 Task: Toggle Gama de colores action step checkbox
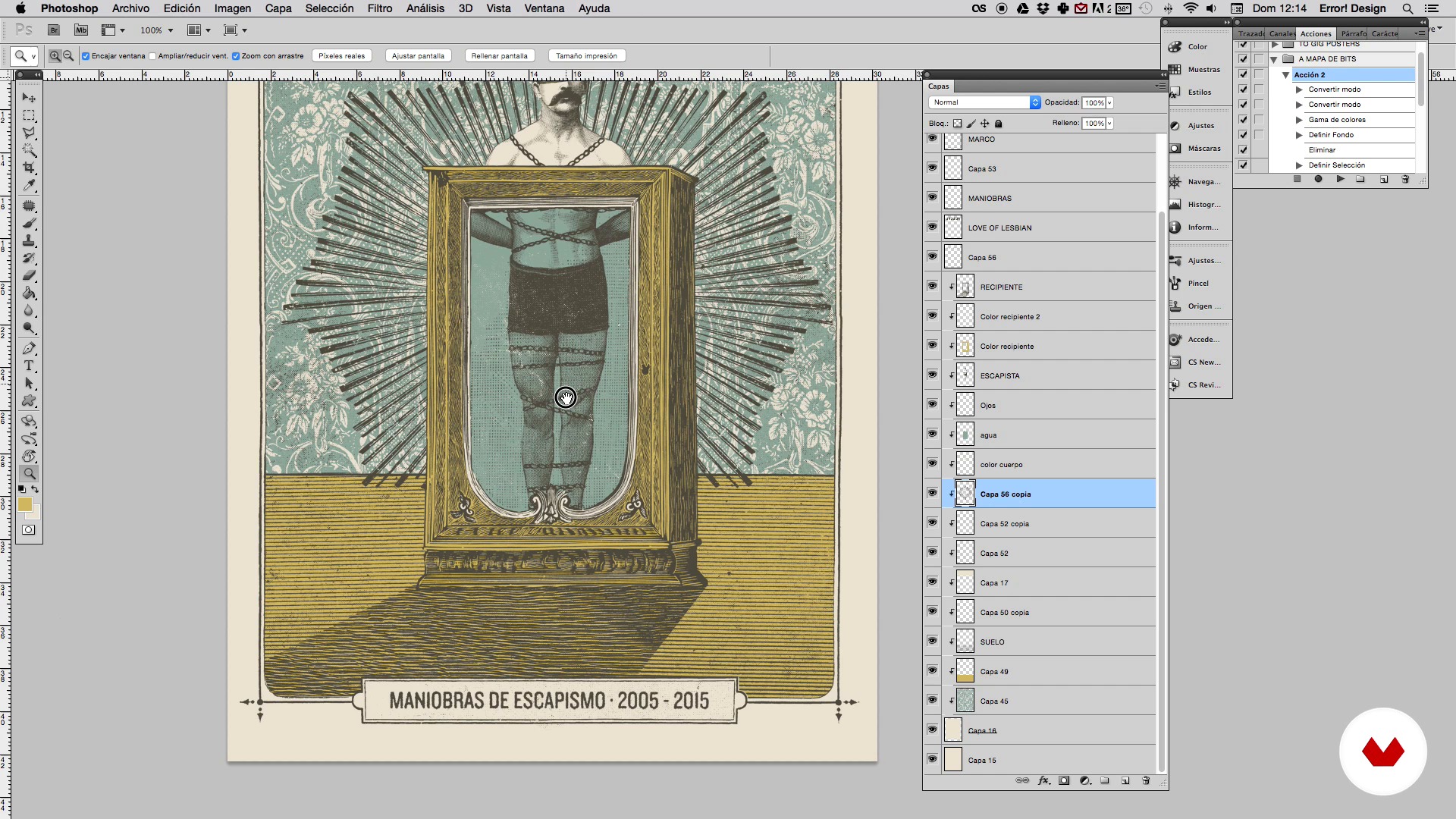(x=1243, y=120)
